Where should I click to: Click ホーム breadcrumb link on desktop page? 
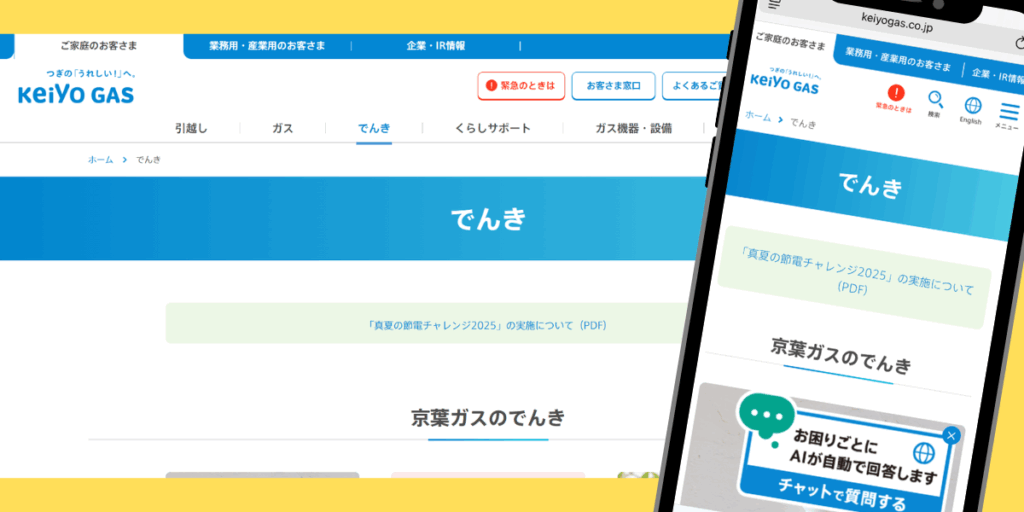point(101,159)
